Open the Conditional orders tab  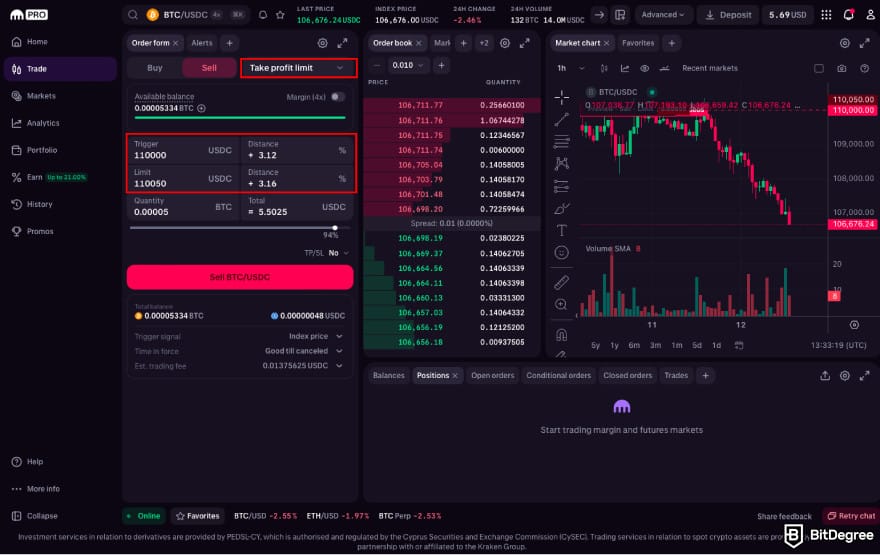coord(558,375)
